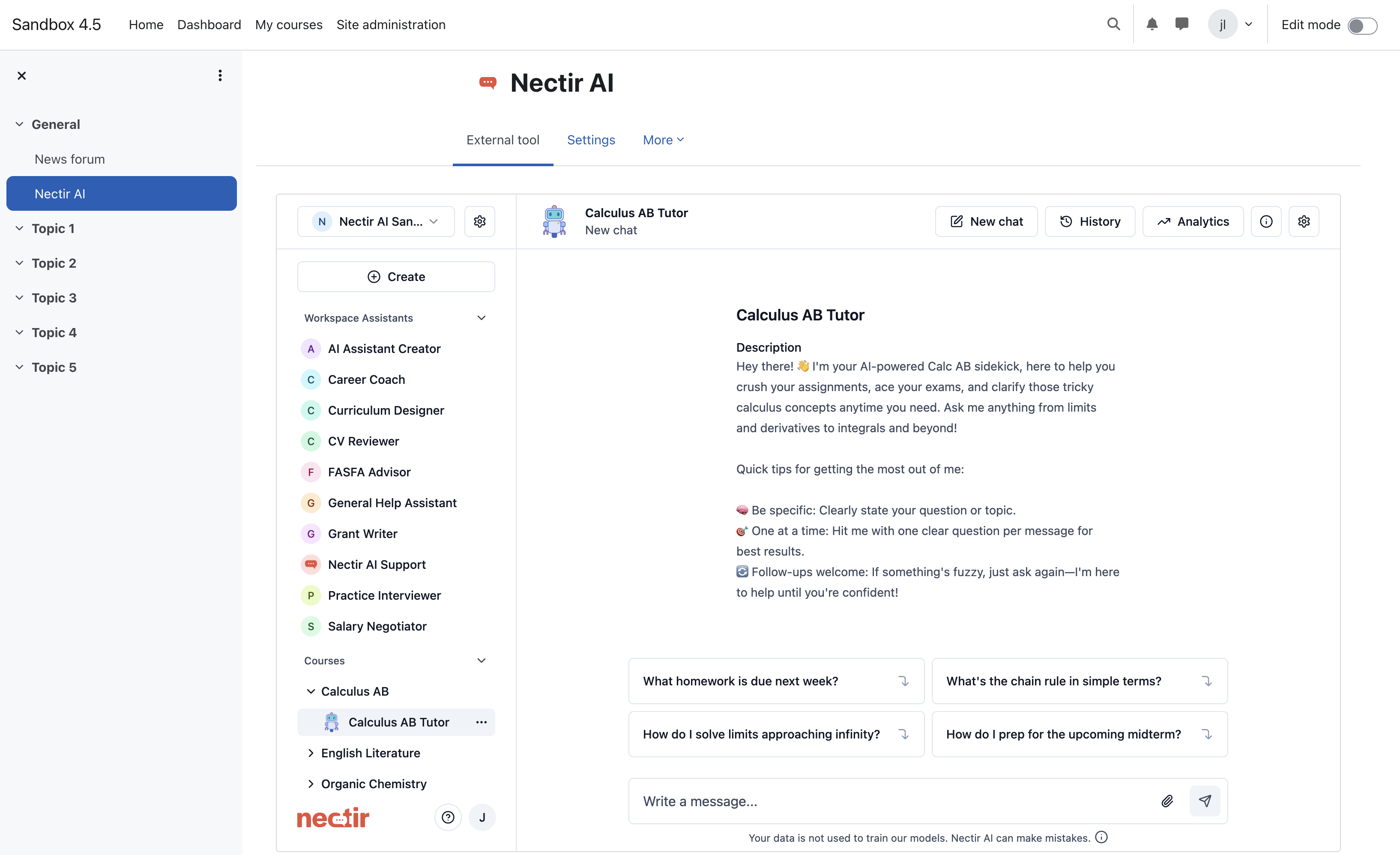The height and width of the screenshot is (855, 1400).
Task: Collapse Topic 1 in course index
Action: 19,228
